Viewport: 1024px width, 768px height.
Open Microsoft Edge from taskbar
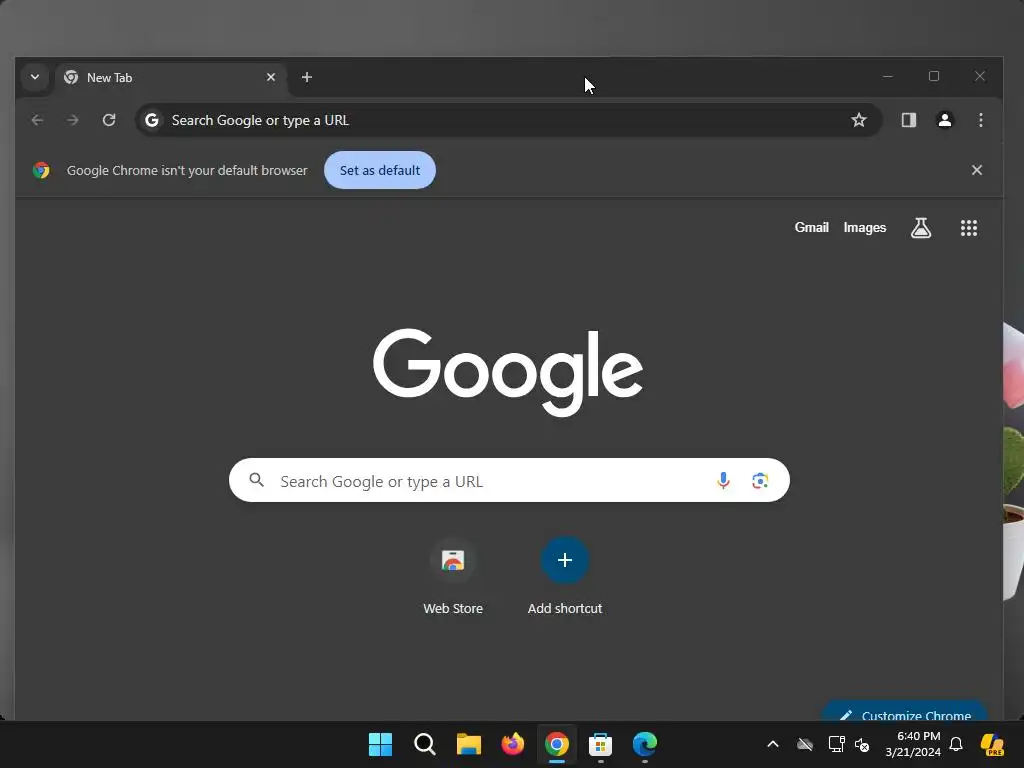645,744
